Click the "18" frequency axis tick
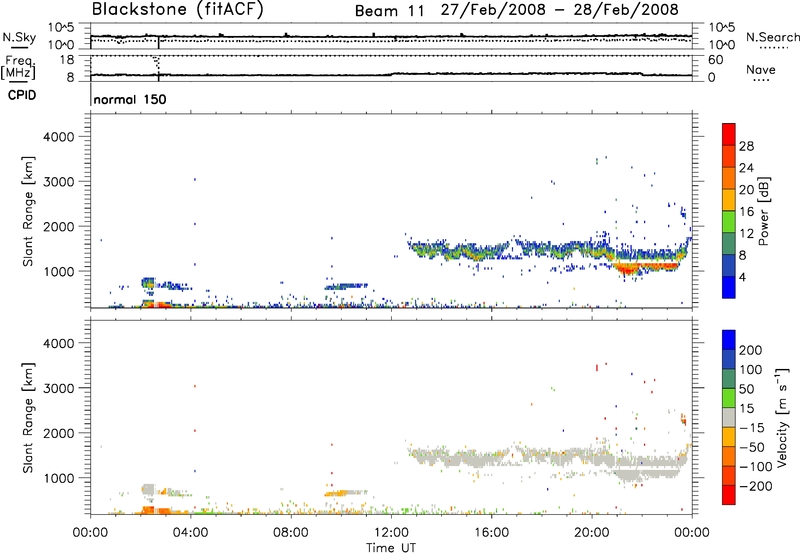The width and height of the screenshot is (800, 554). point(67,60)
